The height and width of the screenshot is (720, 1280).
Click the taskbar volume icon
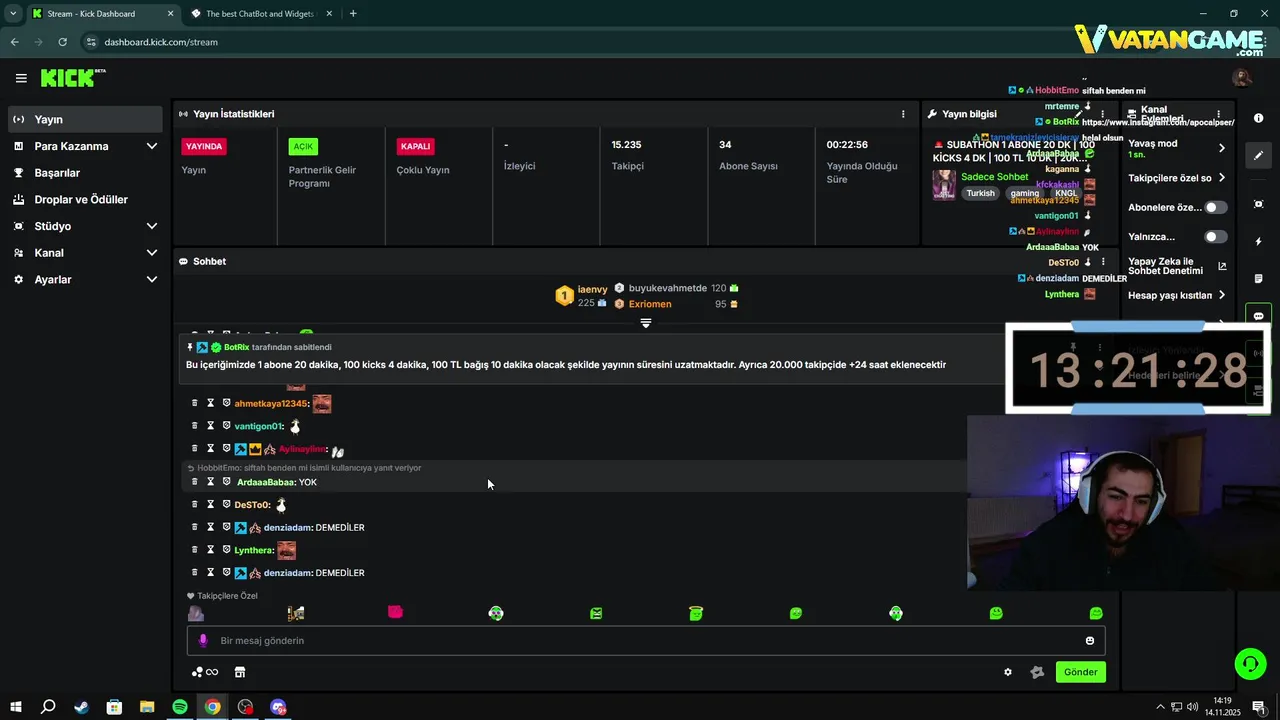[x=1193, y=707]
